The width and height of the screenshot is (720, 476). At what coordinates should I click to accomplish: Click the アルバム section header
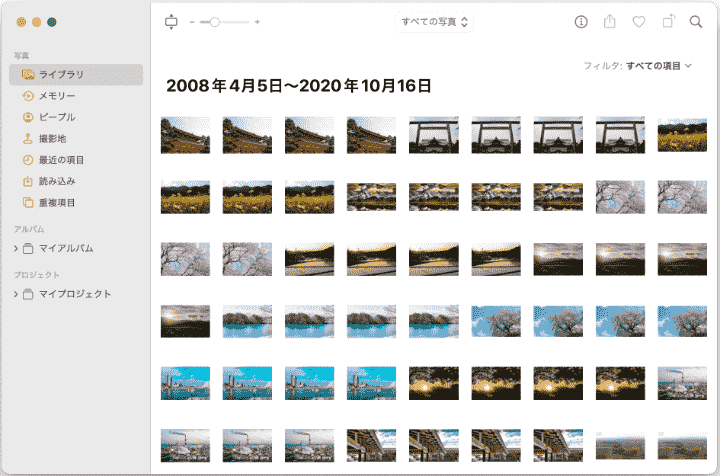tap(29, 229)
